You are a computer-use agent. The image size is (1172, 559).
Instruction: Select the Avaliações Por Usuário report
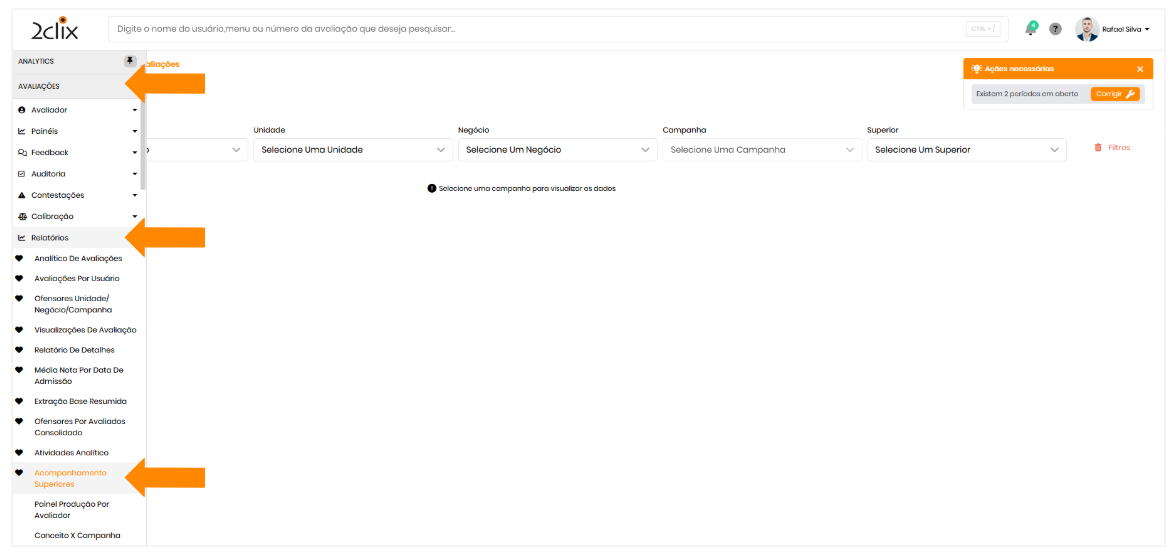[x=77, y=278]
